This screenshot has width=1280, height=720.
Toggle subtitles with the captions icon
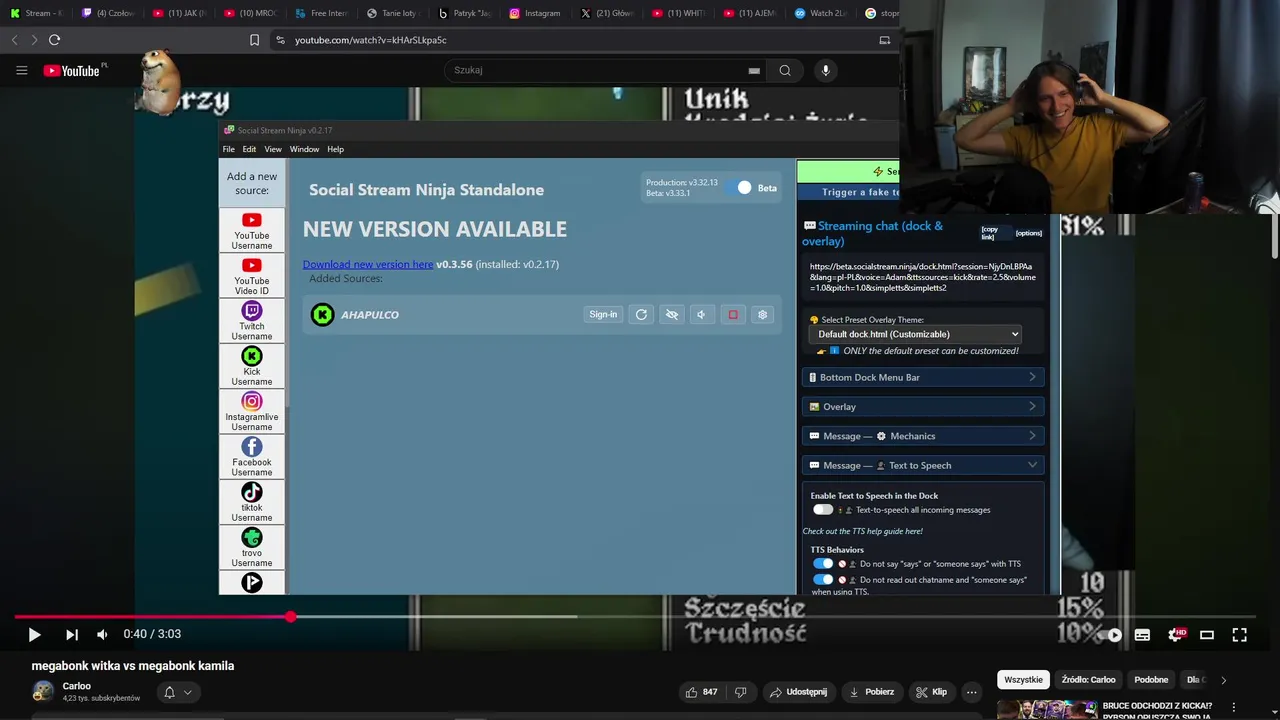pyautogui.click(x=1142, y=635)
